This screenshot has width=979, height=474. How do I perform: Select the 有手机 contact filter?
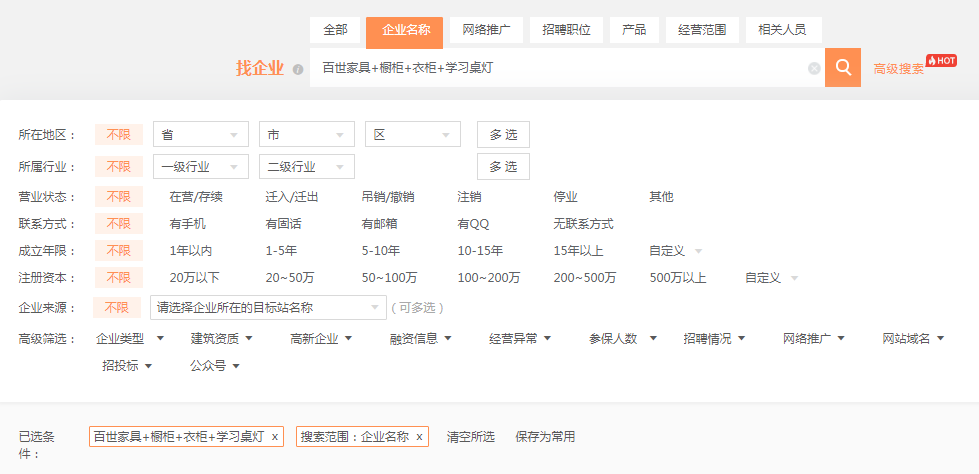coord(188,224)
